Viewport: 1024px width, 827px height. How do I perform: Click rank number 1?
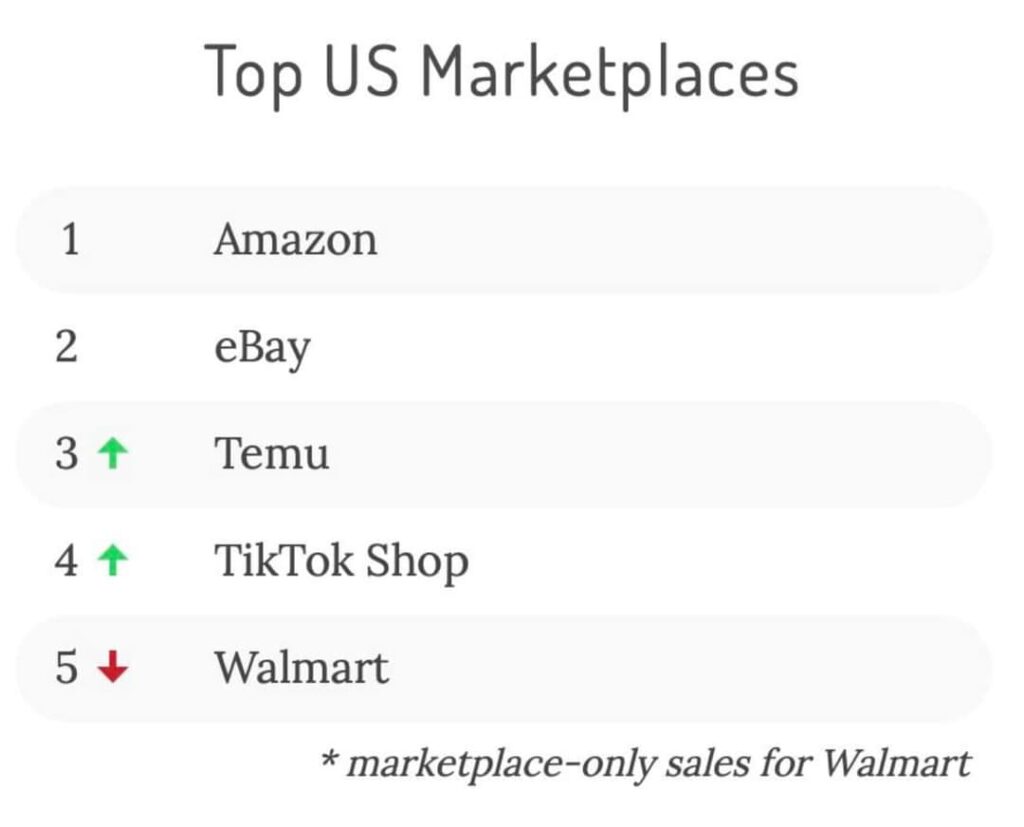point(71,239)
